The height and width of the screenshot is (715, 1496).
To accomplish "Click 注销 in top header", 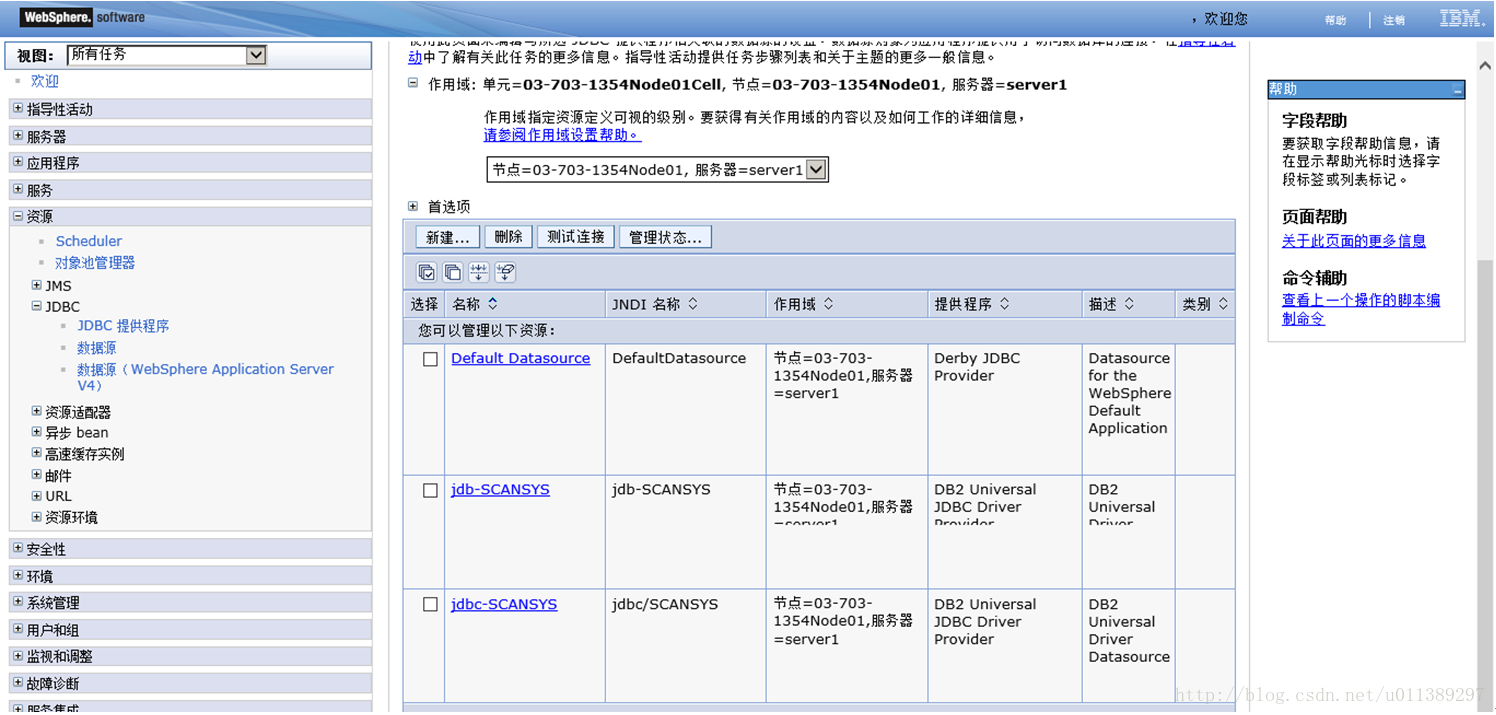I will [1394, 20].
